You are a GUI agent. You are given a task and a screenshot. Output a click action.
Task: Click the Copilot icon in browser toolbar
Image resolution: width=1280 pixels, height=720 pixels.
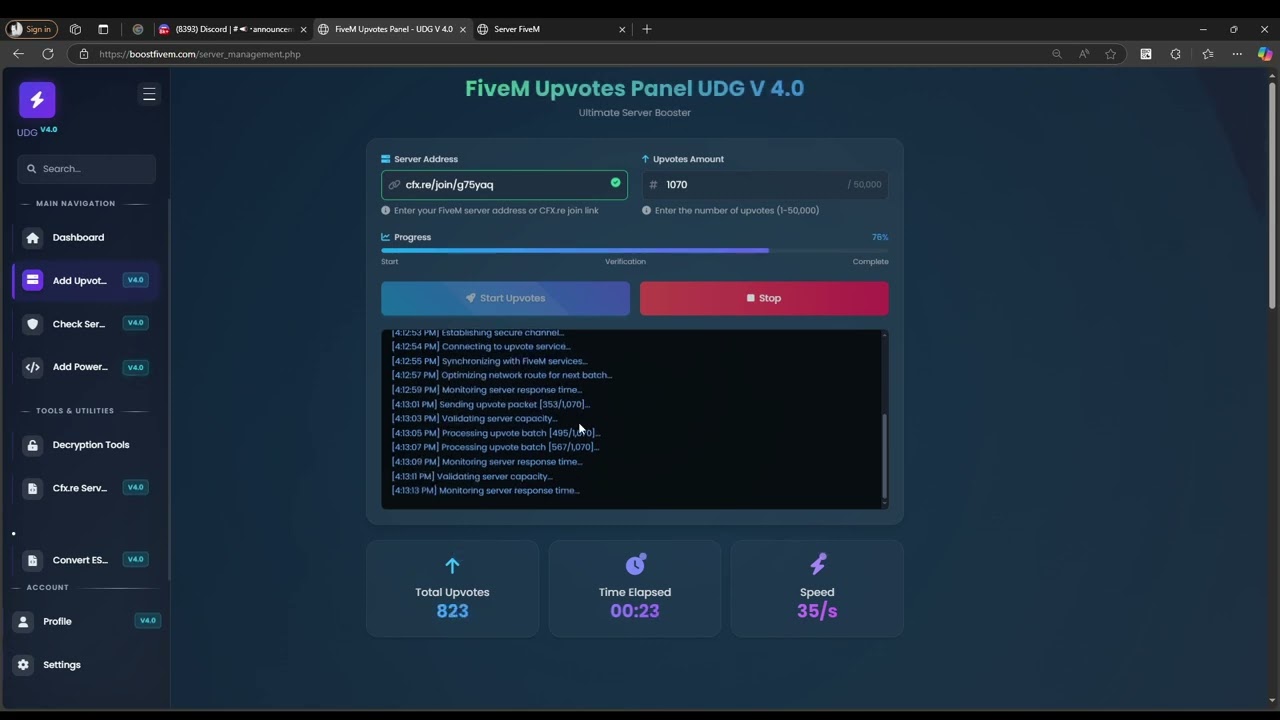click(1265, 54)
